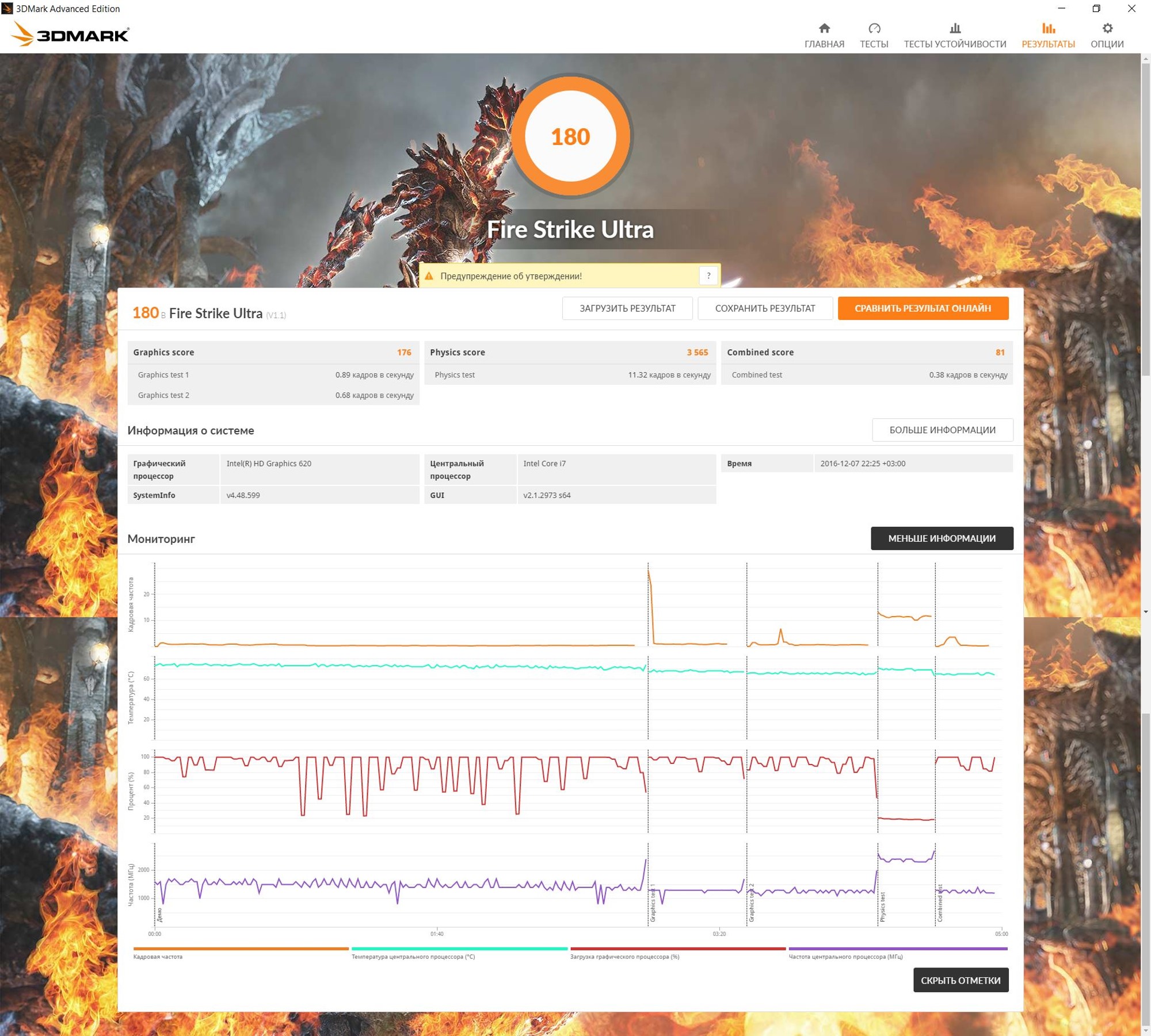Click the Physics score value 3 565

[697, 353]
